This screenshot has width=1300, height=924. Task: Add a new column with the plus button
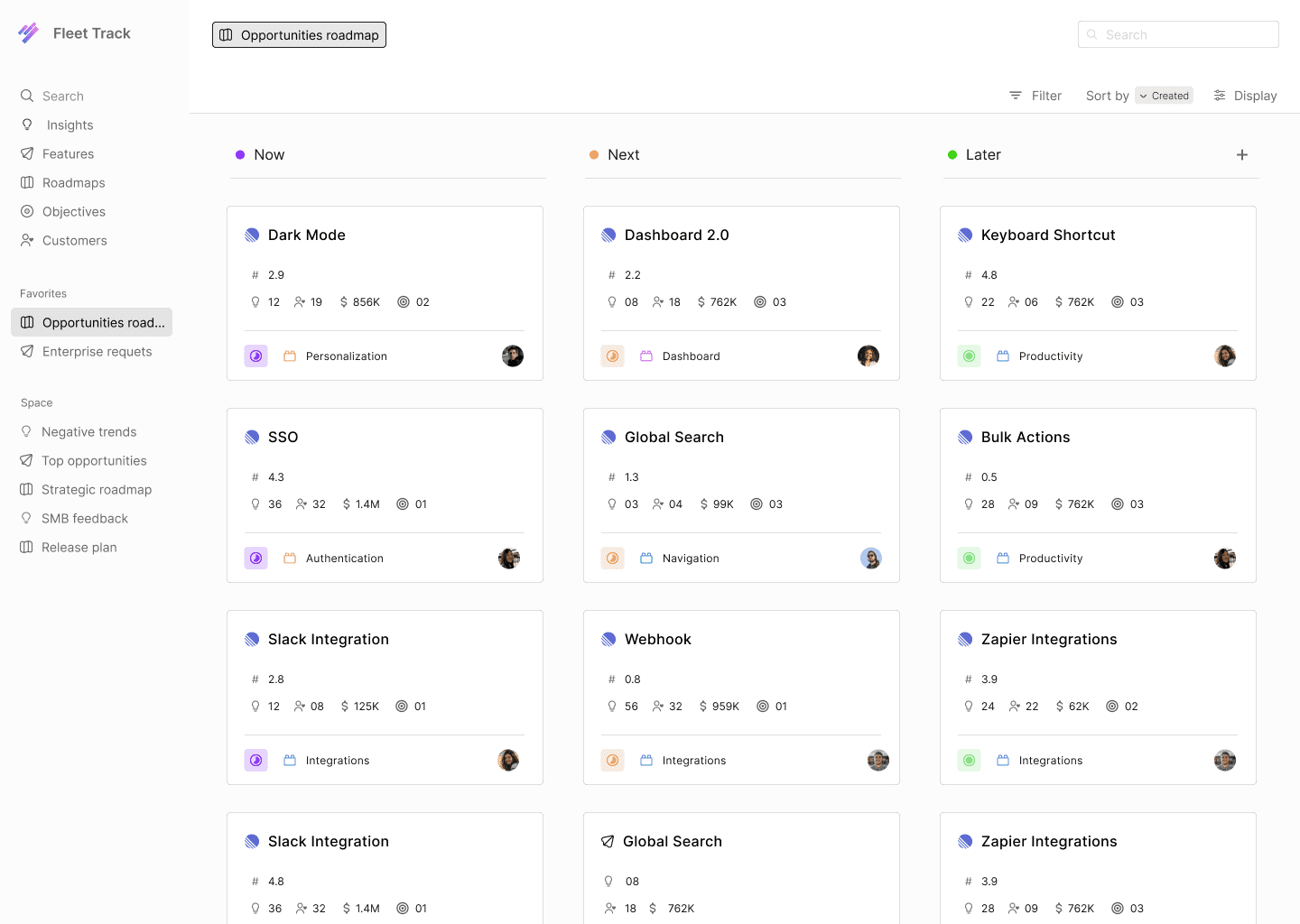click(x=1242, y=154)
